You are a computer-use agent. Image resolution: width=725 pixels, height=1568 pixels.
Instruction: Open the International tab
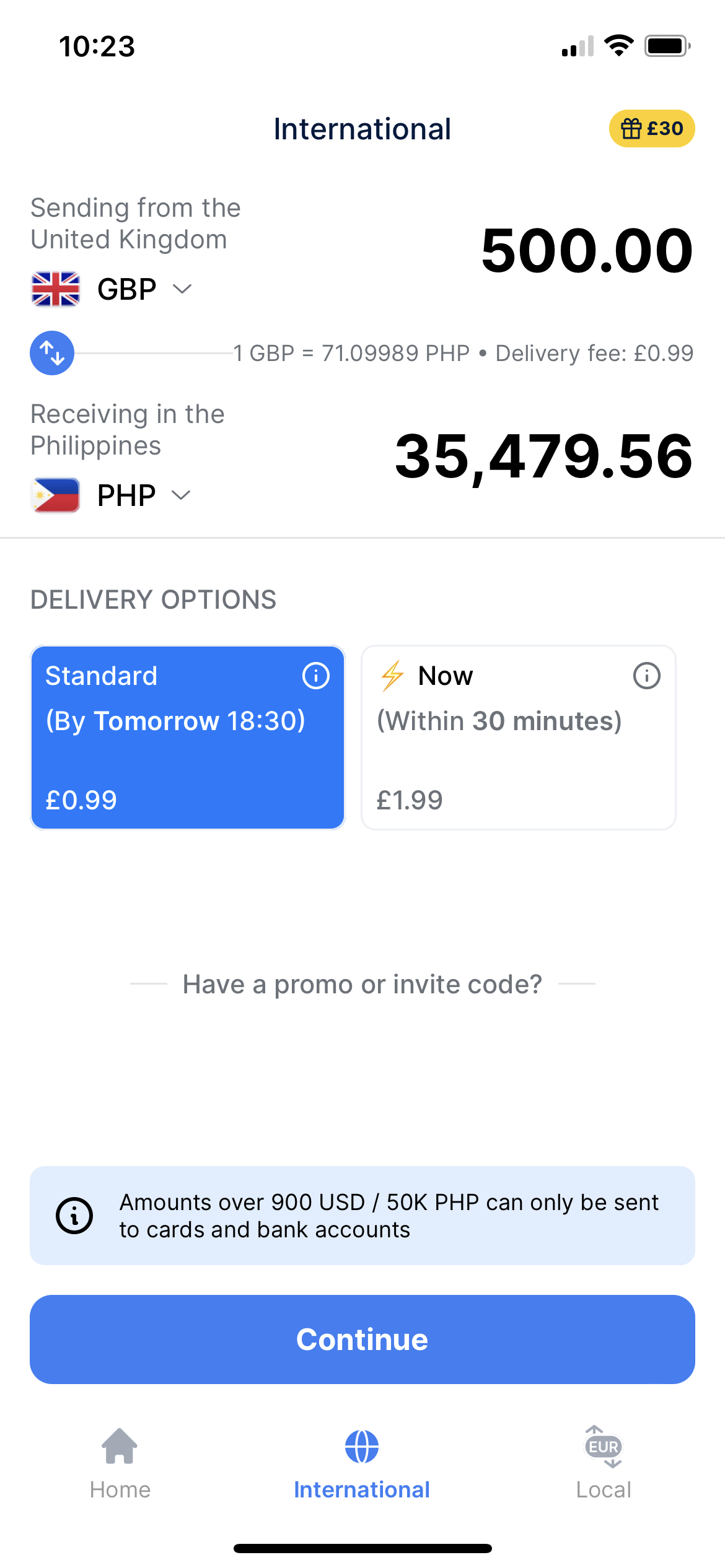(x=362, y=1463)
